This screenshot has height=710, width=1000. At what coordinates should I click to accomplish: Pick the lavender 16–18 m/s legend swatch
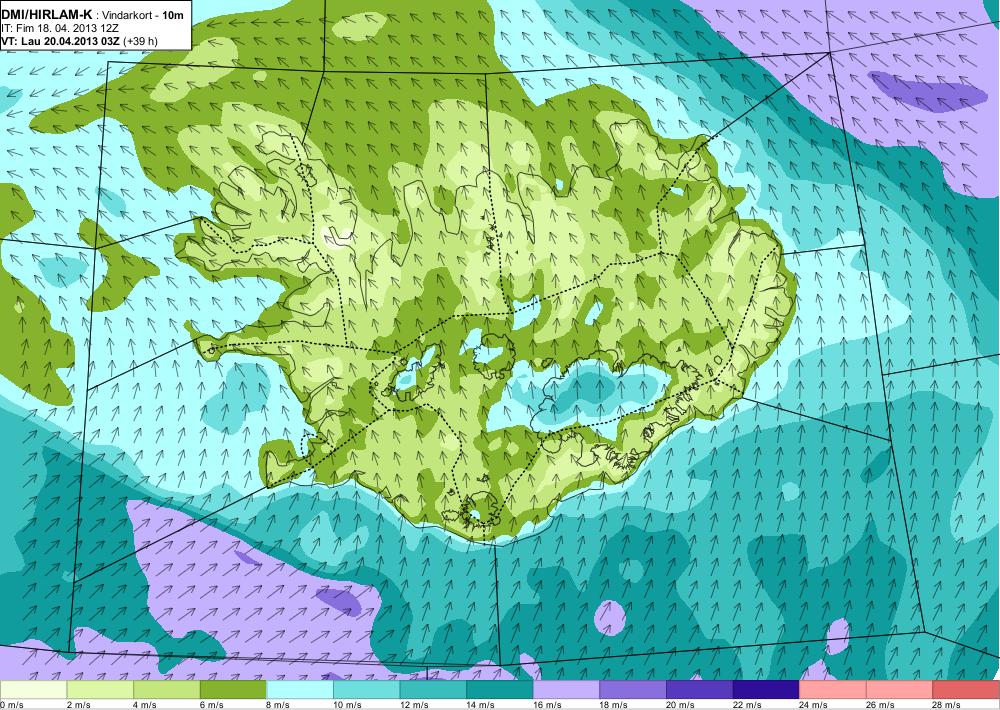coord(566,690)
